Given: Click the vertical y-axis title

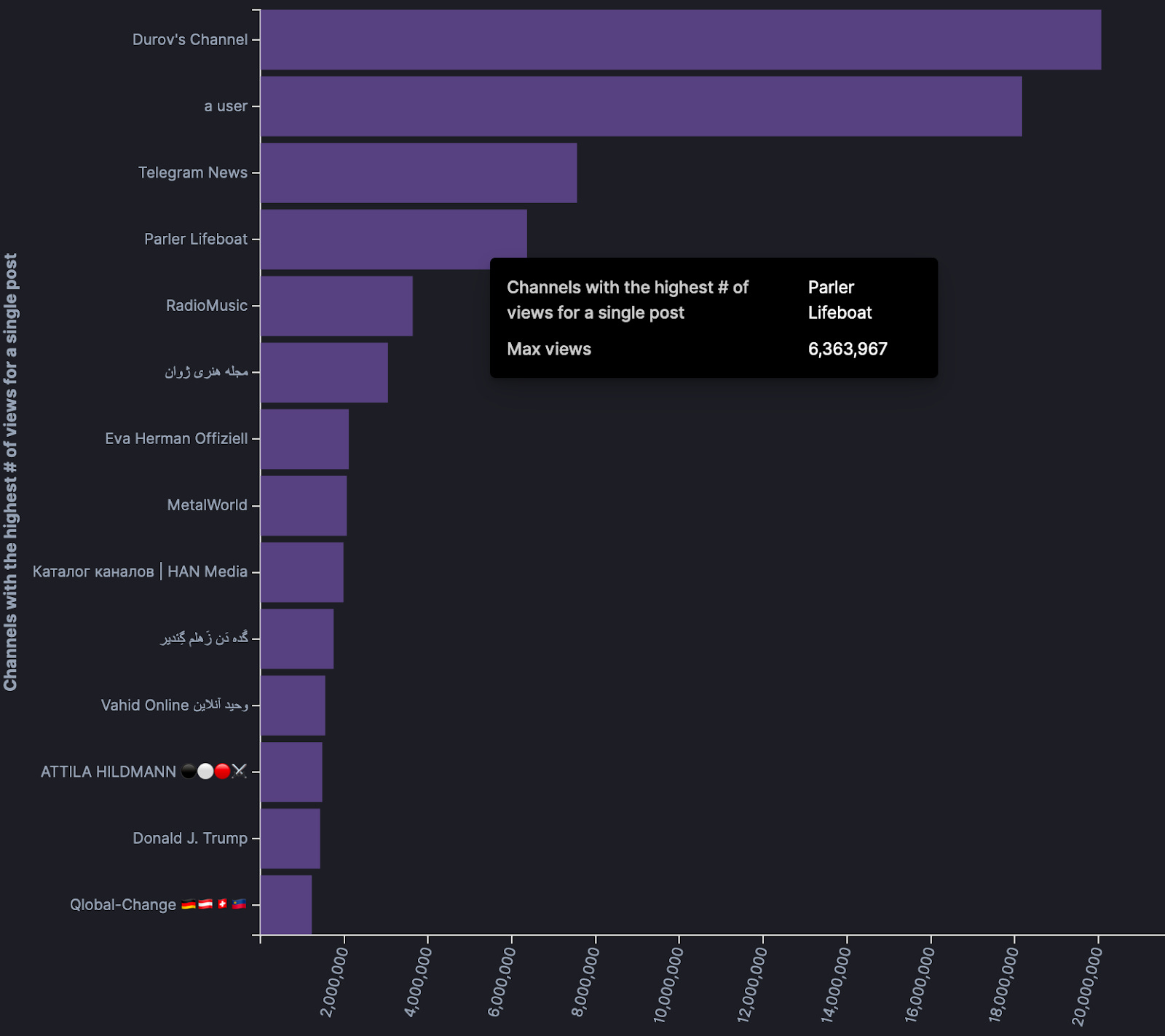Looking at the screenshot, I should (x=11, y=472).
